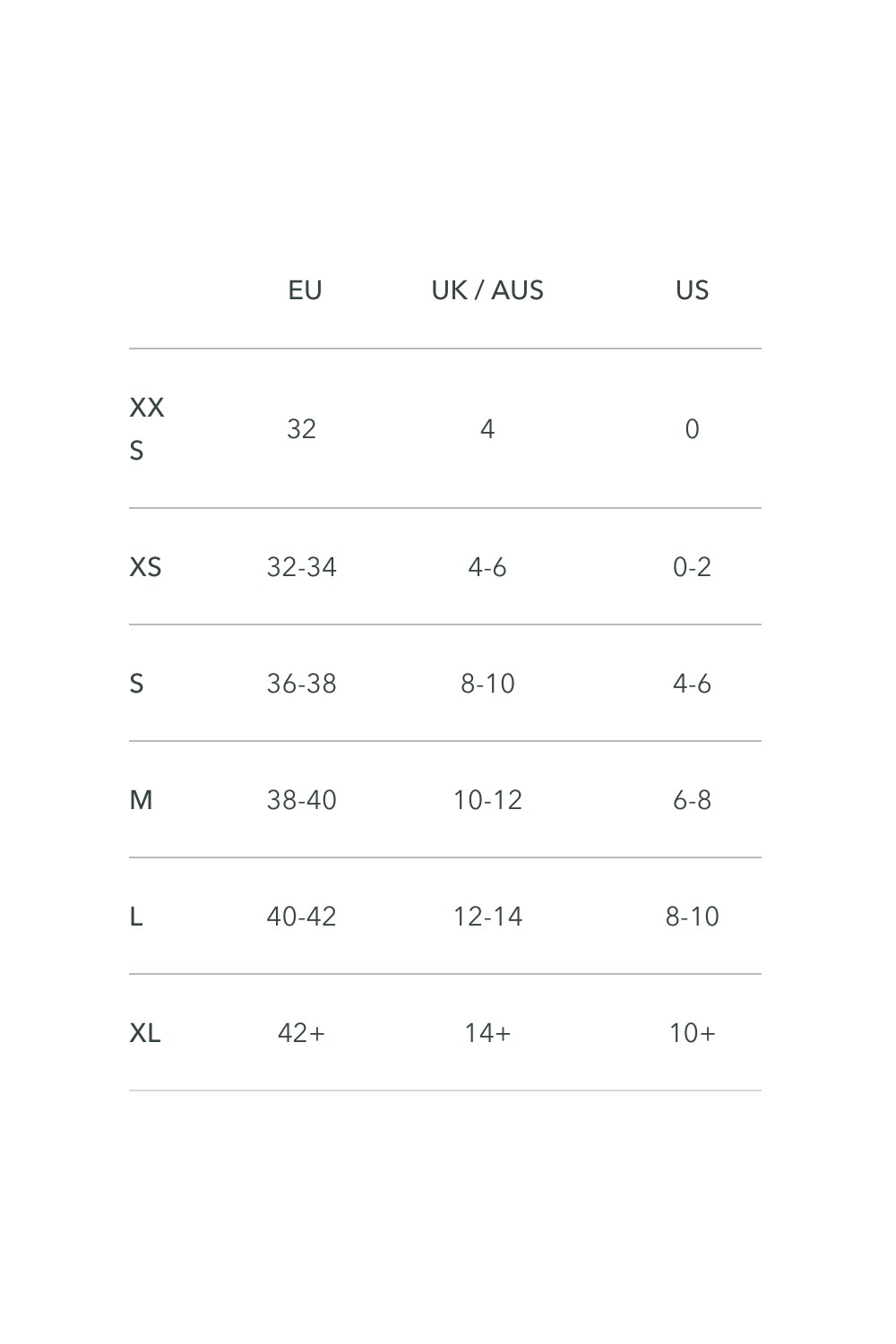
Task: Select the XS row label
Action: point(145,567)
